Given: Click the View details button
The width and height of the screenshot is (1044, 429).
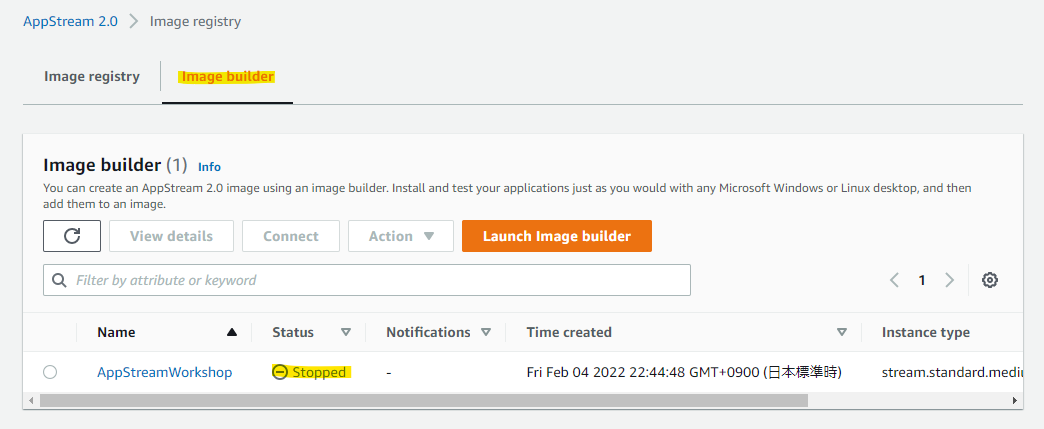Looking at the screenshot, I should 171,236.
